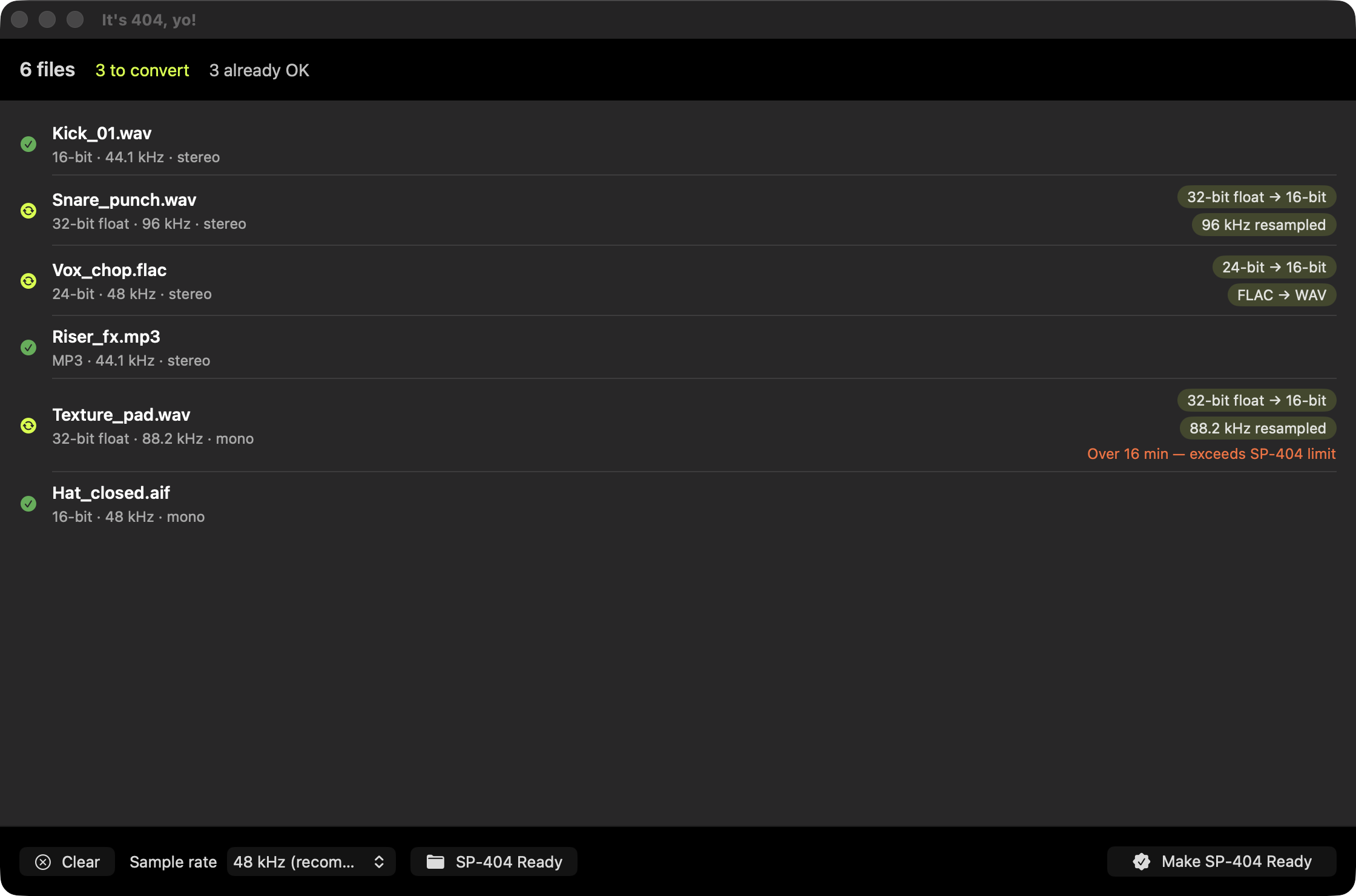Screen dimensions: 1356x896
Task: Select the Snare_punch.wav file name
Action: (x=124, y=200)
